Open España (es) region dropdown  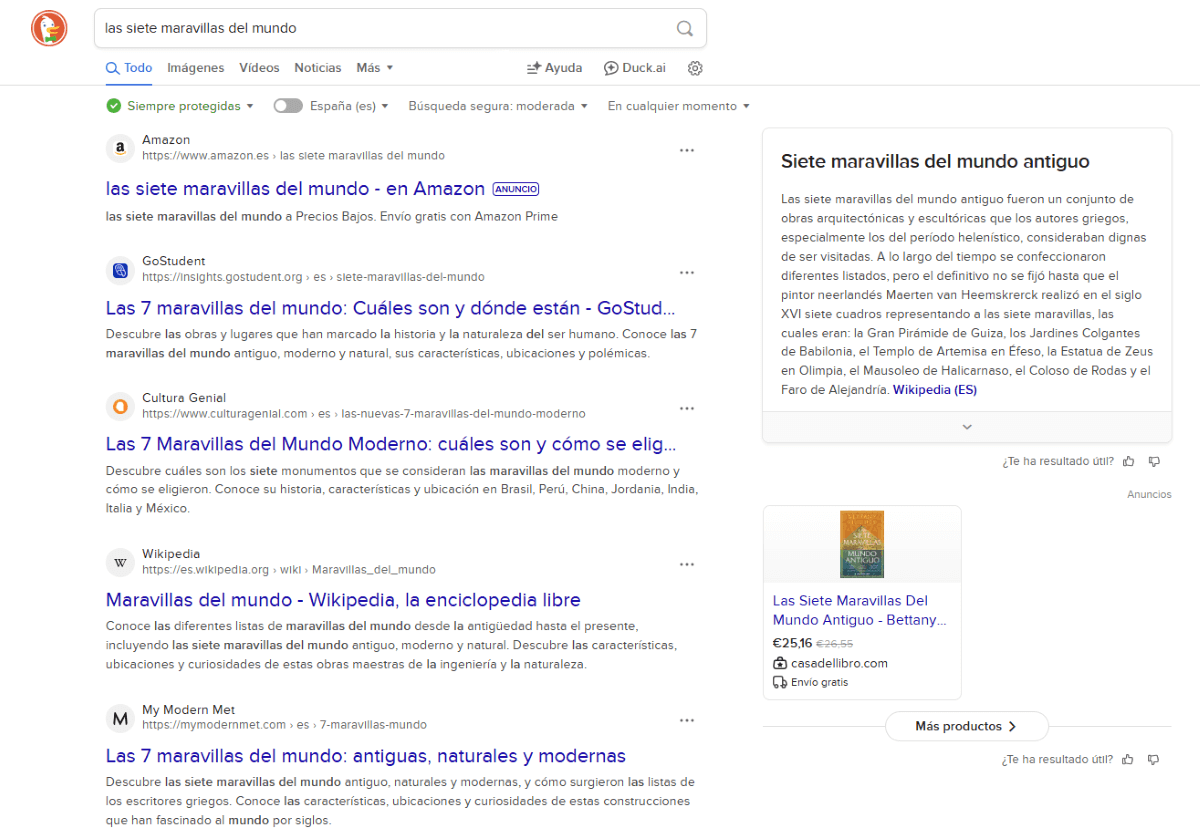(349, 106)
